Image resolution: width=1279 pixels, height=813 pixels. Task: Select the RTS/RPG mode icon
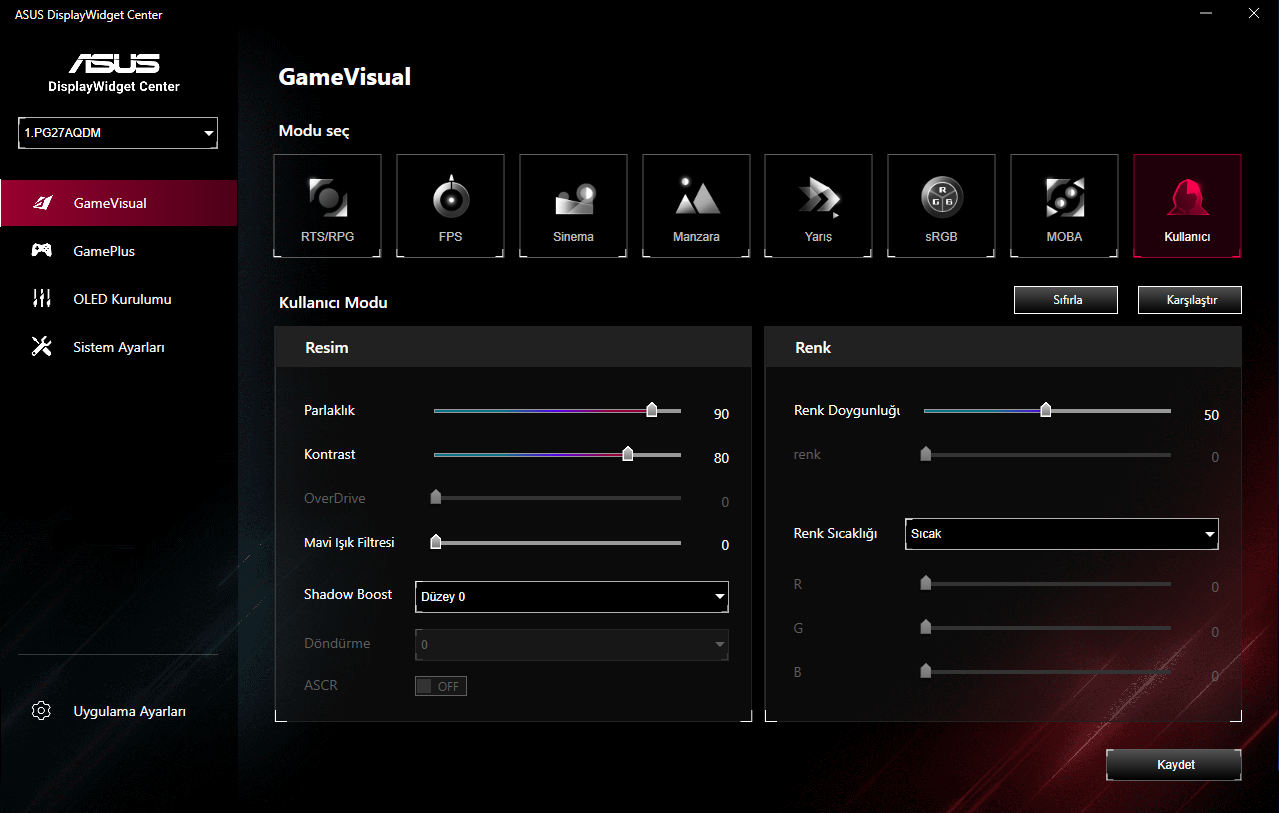328,206
